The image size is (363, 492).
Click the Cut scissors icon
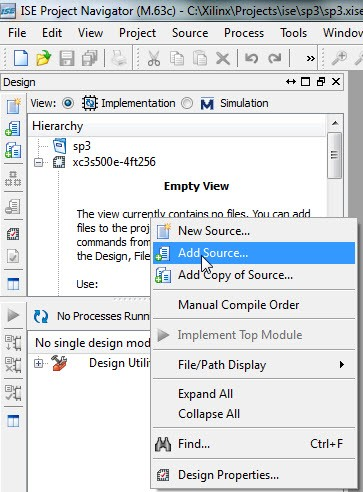pyautogui.click(x=154, y=59)
